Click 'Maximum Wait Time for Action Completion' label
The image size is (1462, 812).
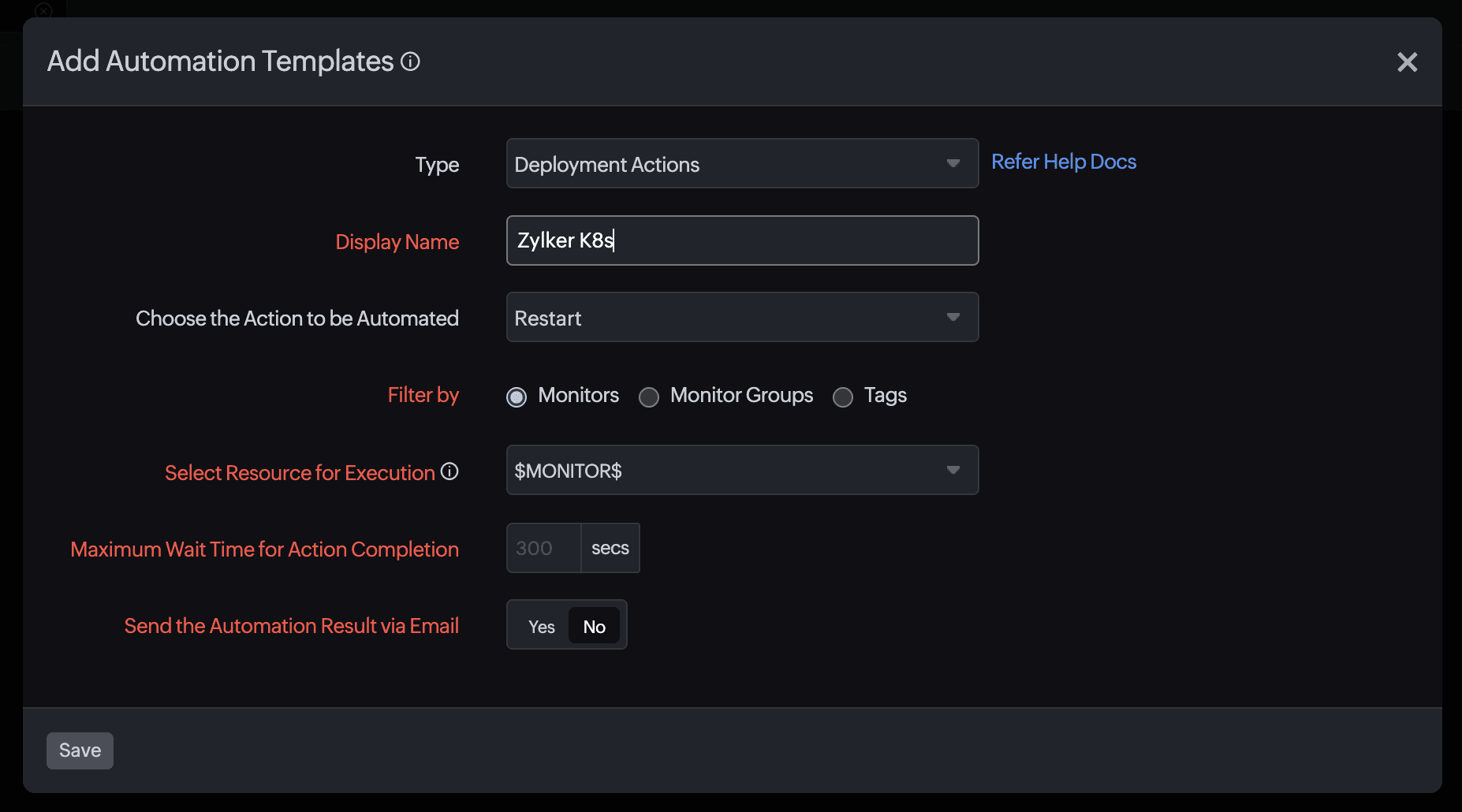click(265, 549)
